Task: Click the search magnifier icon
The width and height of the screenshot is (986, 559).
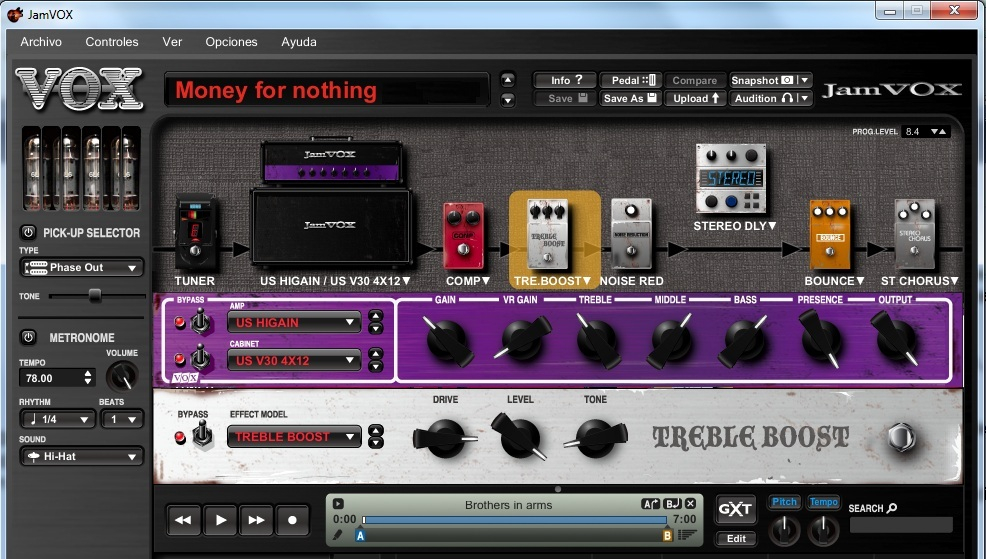Action: (892, 507)
